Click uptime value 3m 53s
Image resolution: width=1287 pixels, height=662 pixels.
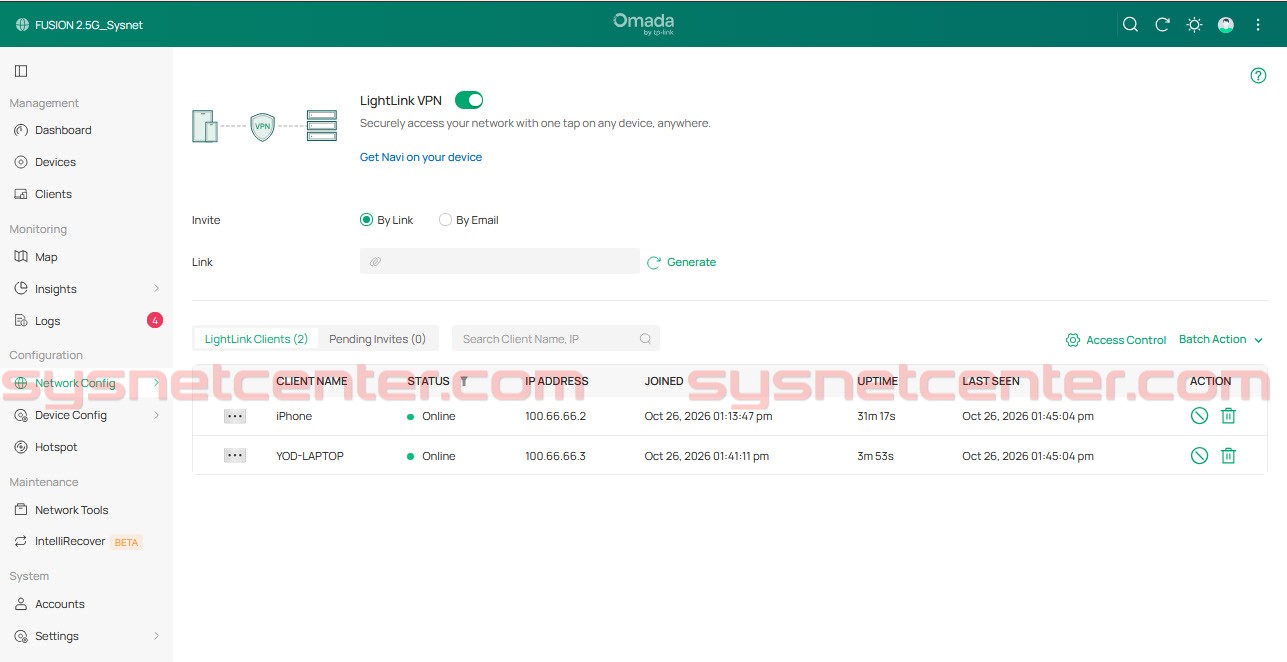coord(875,456)
